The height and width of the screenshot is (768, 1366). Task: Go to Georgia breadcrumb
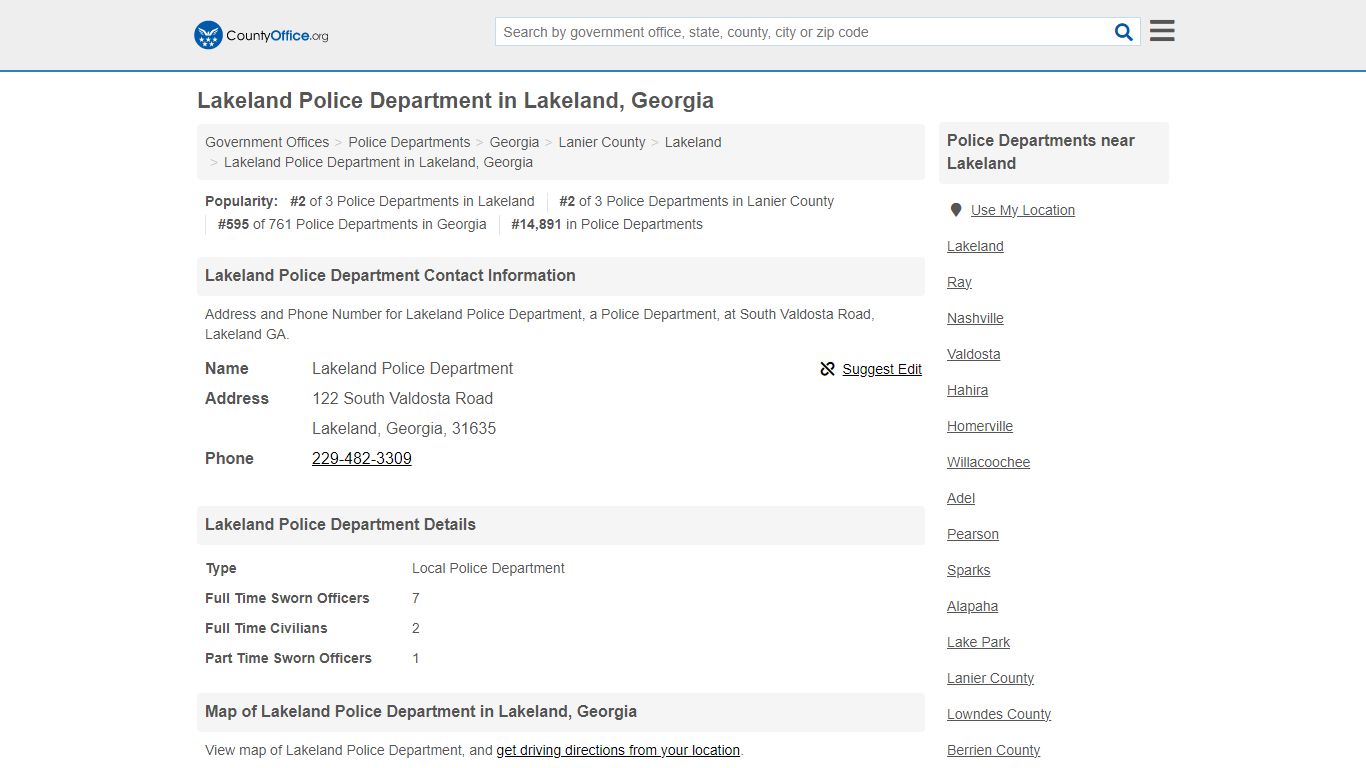[x=514, y=142]
